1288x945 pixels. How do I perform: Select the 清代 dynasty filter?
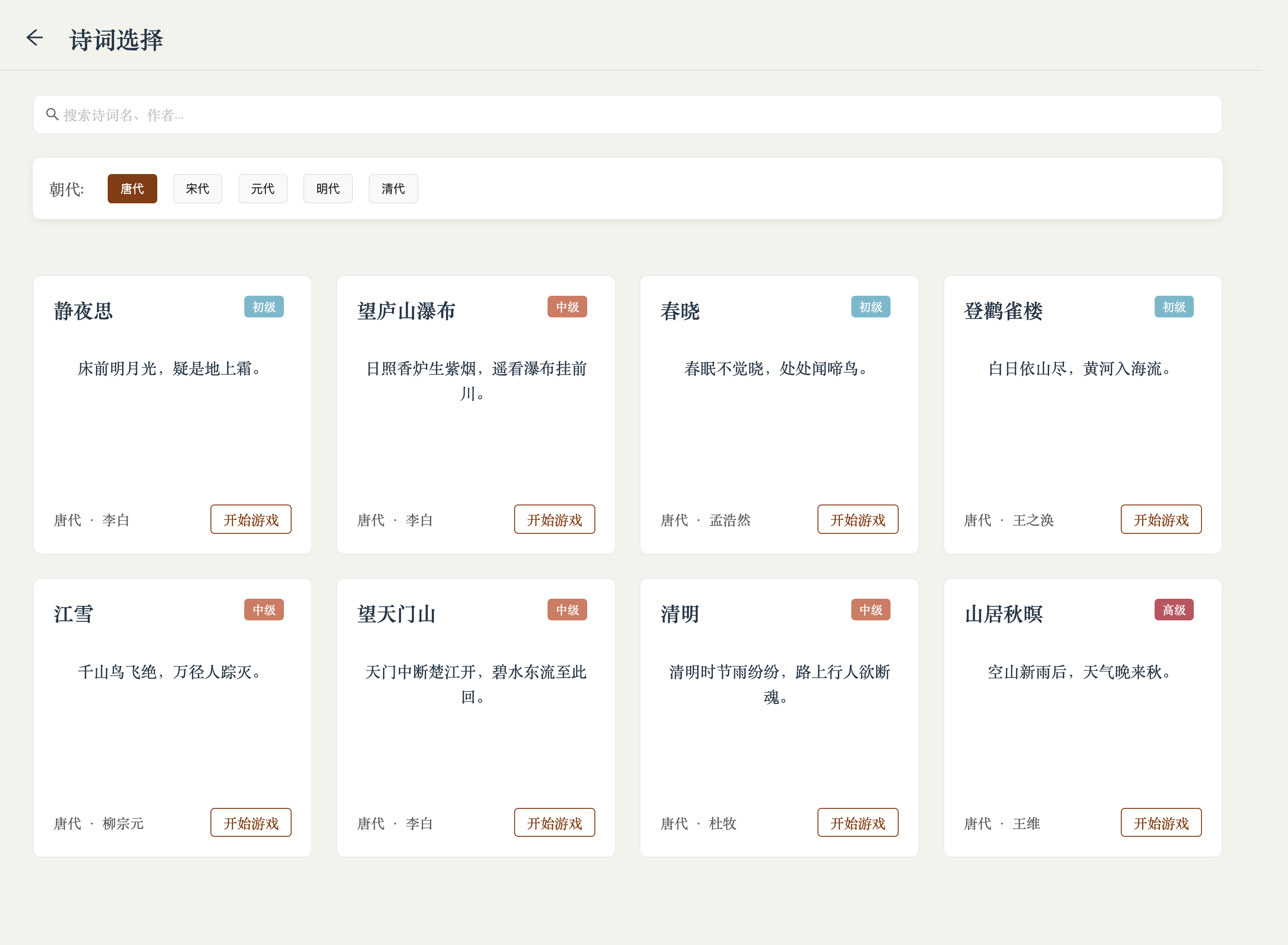pos(393,188)
